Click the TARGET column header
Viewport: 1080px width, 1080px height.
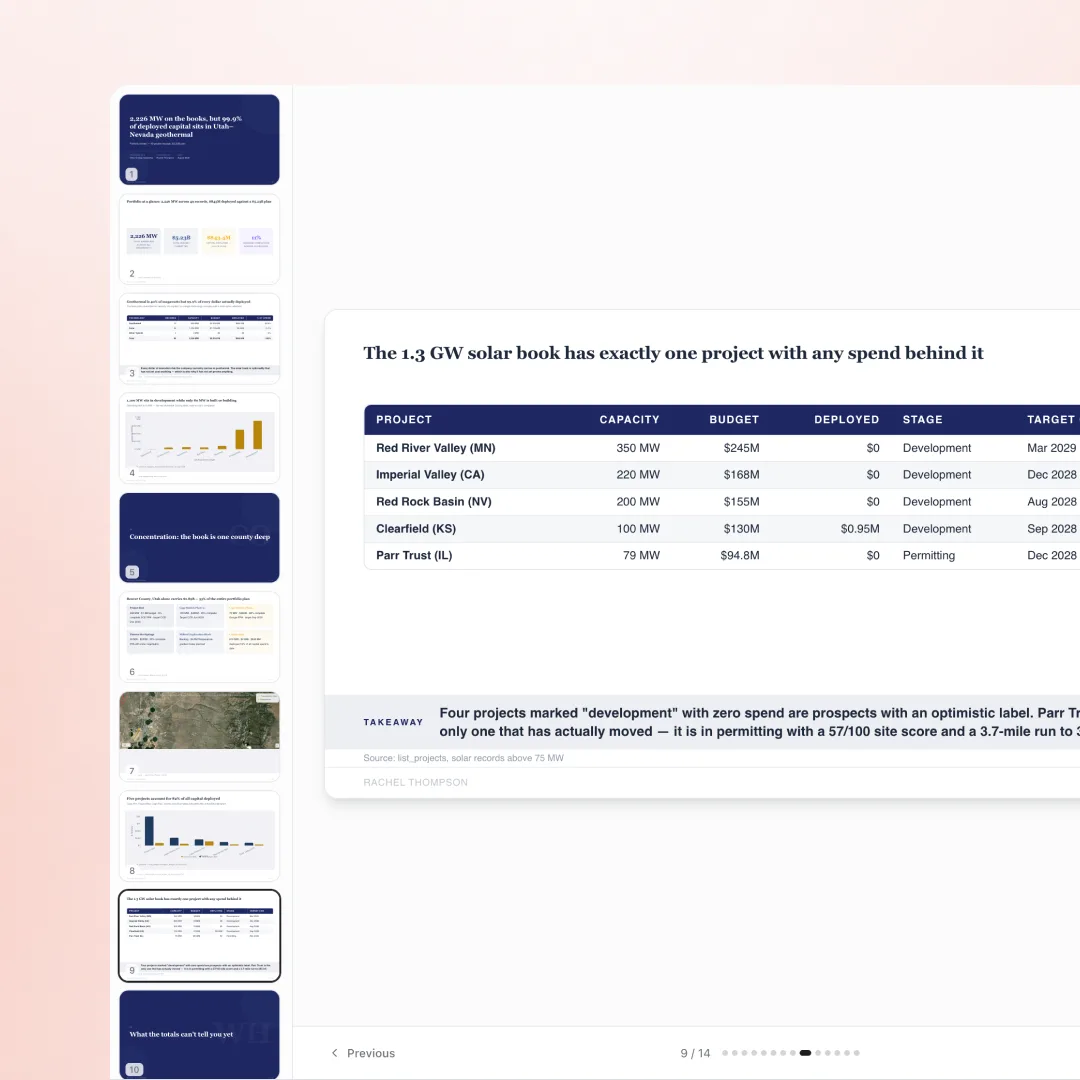tap(1050, 419)
